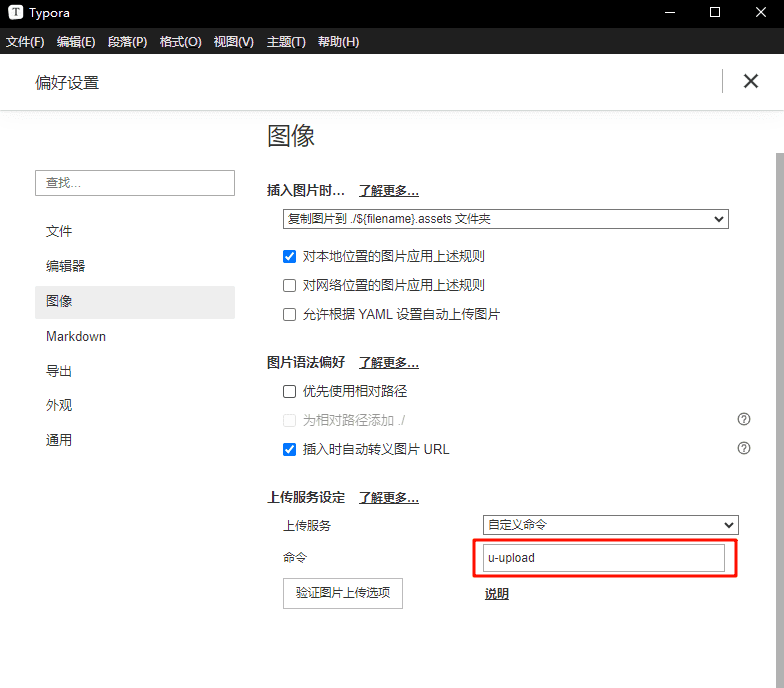Select 图像 settings category
This screenshot has height=688, width=784.
[134, 302]
